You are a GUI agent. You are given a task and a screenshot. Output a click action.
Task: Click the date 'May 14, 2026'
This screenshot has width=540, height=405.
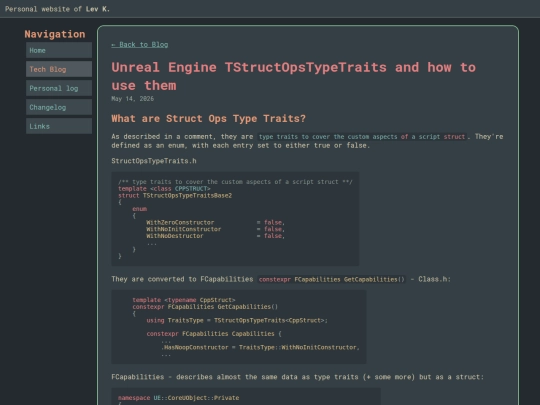(133, 99)
